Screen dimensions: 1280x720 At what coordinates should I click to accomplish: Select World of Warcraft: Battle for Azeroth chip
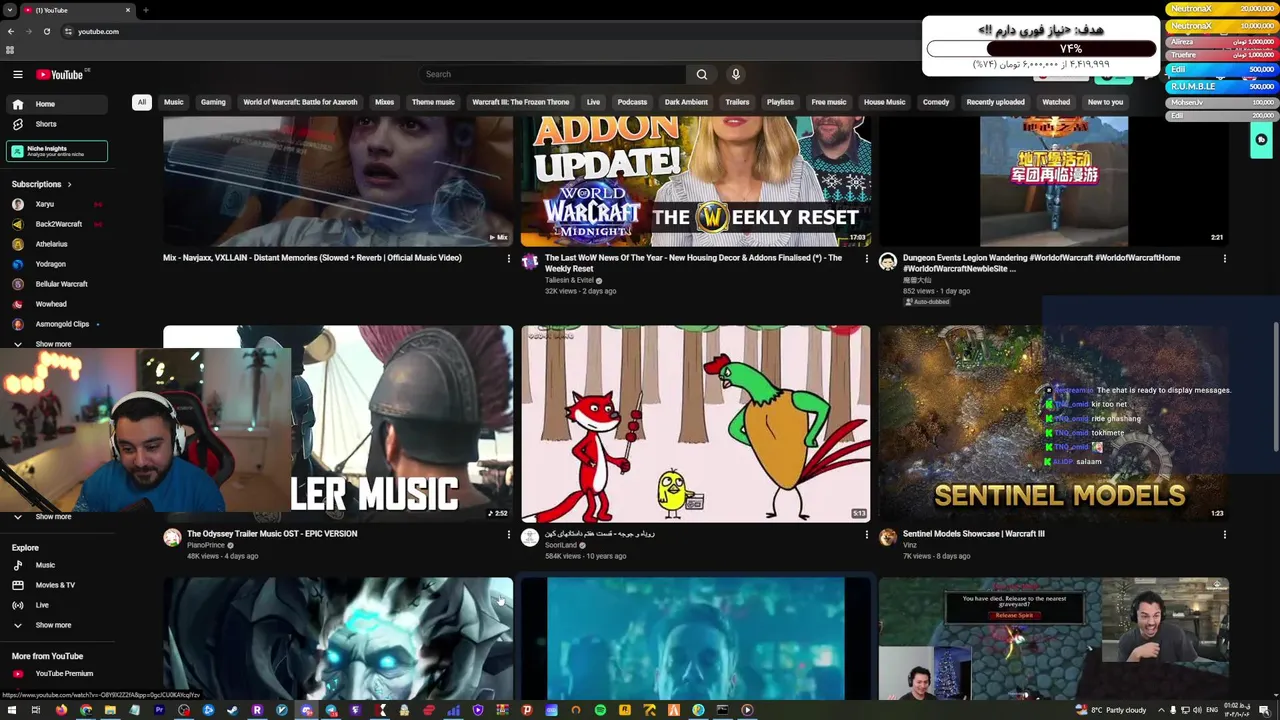coord(300,102)
